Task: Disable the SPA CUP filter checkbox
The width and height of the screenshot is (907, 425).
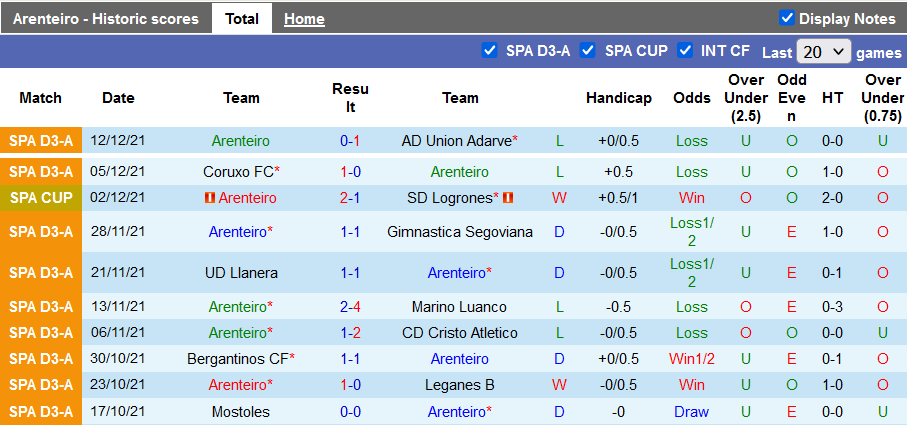Action: point(588,51)
